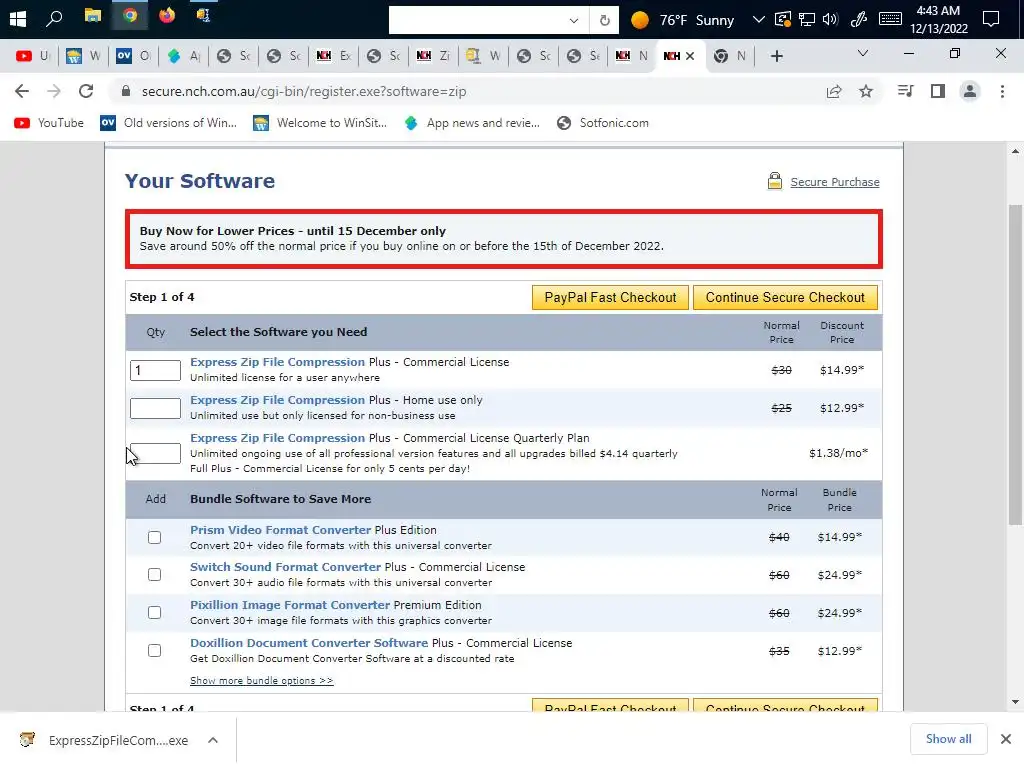Open Commercial License Express Zip link
Image resolution: width=1024 pixels, height=768 pixels.
(x=278, y=362)
